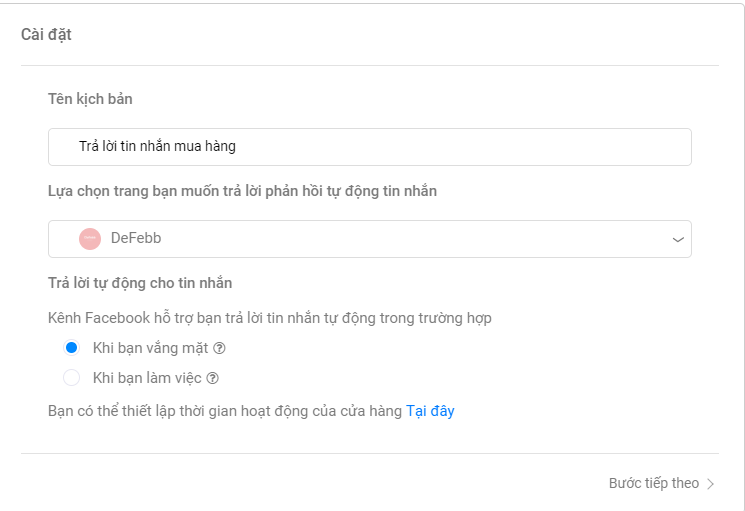This screenshot has width=745, height=511.
Task: Click help icon beside "Khi bạn làm việc"
Action: 212,379
